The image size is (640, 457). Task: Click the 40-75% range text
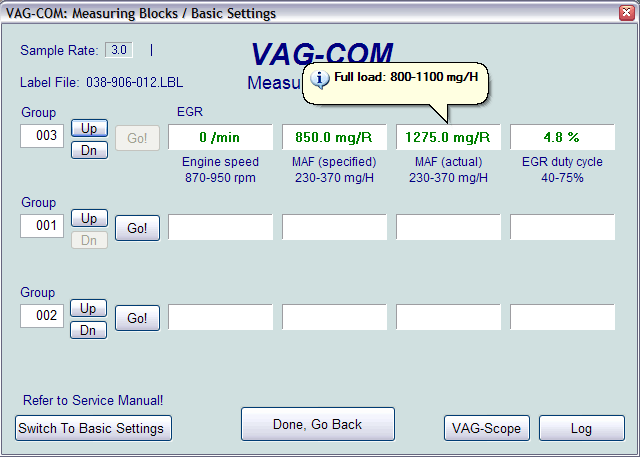tap(562, 178)
